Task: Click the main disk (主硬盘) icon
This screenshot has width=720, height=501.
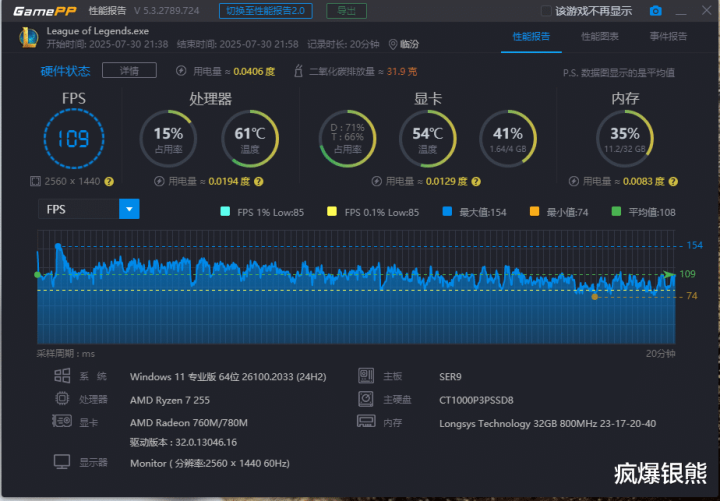Action: pos(366,399)
